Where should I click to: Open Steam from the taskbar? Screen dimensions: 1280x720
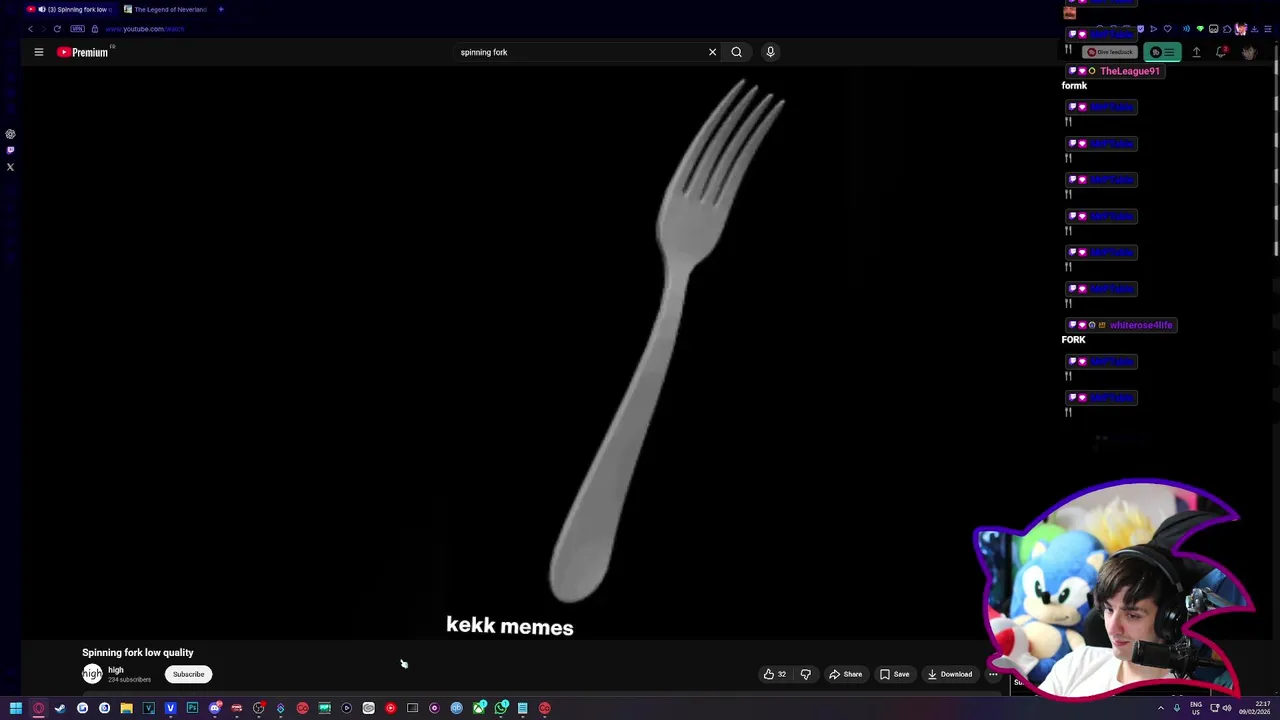[x=60, y=708]
